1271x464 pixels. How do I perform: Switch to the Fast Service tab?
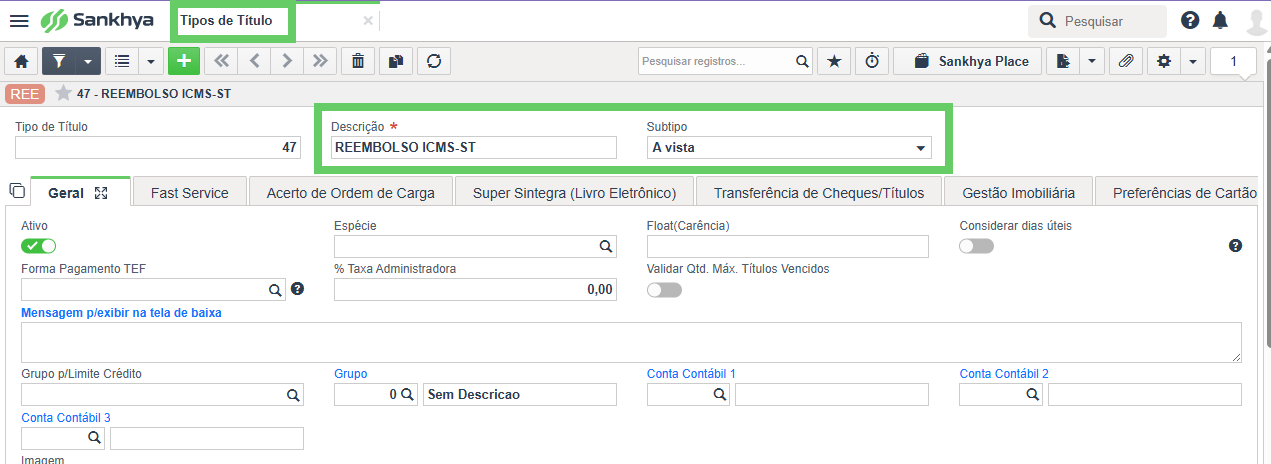click(x=190, y=193)
